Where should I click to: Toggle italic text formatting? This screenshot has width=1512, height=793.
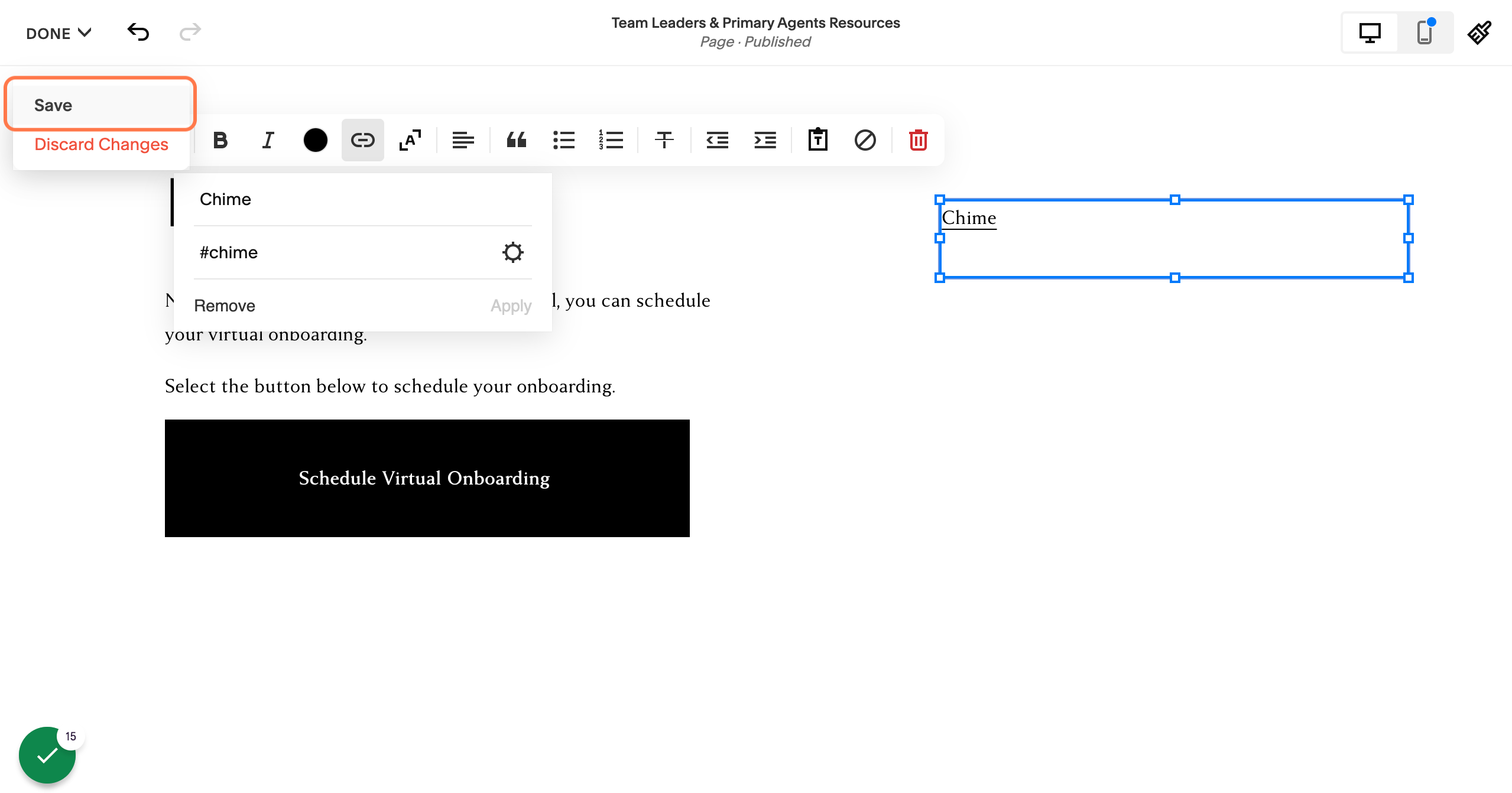click(268, 140)
